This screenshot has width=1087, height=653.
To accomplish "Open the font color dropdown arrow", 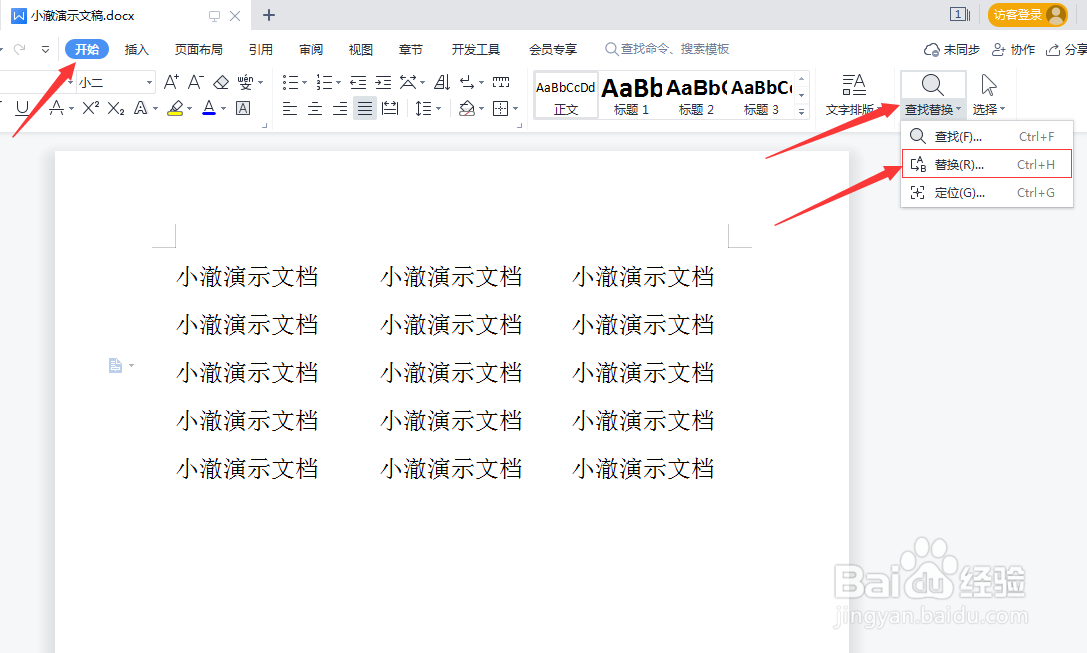I will tap(222, 107).
